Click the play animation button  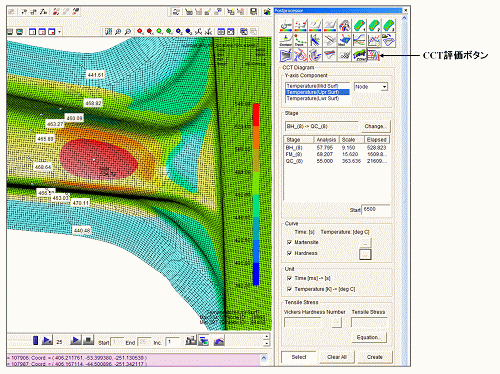click(x=76, y=340)
